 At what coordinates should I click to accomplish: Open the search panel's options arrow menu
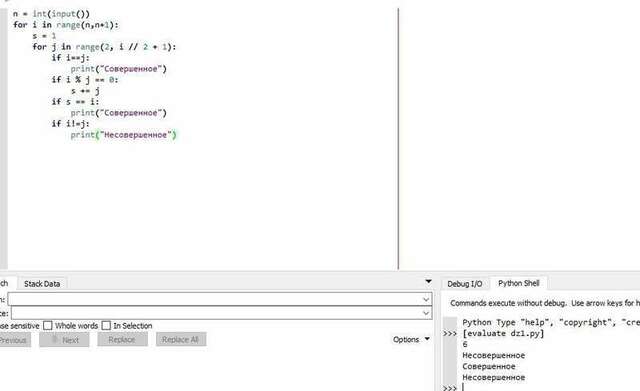(428, 281)
